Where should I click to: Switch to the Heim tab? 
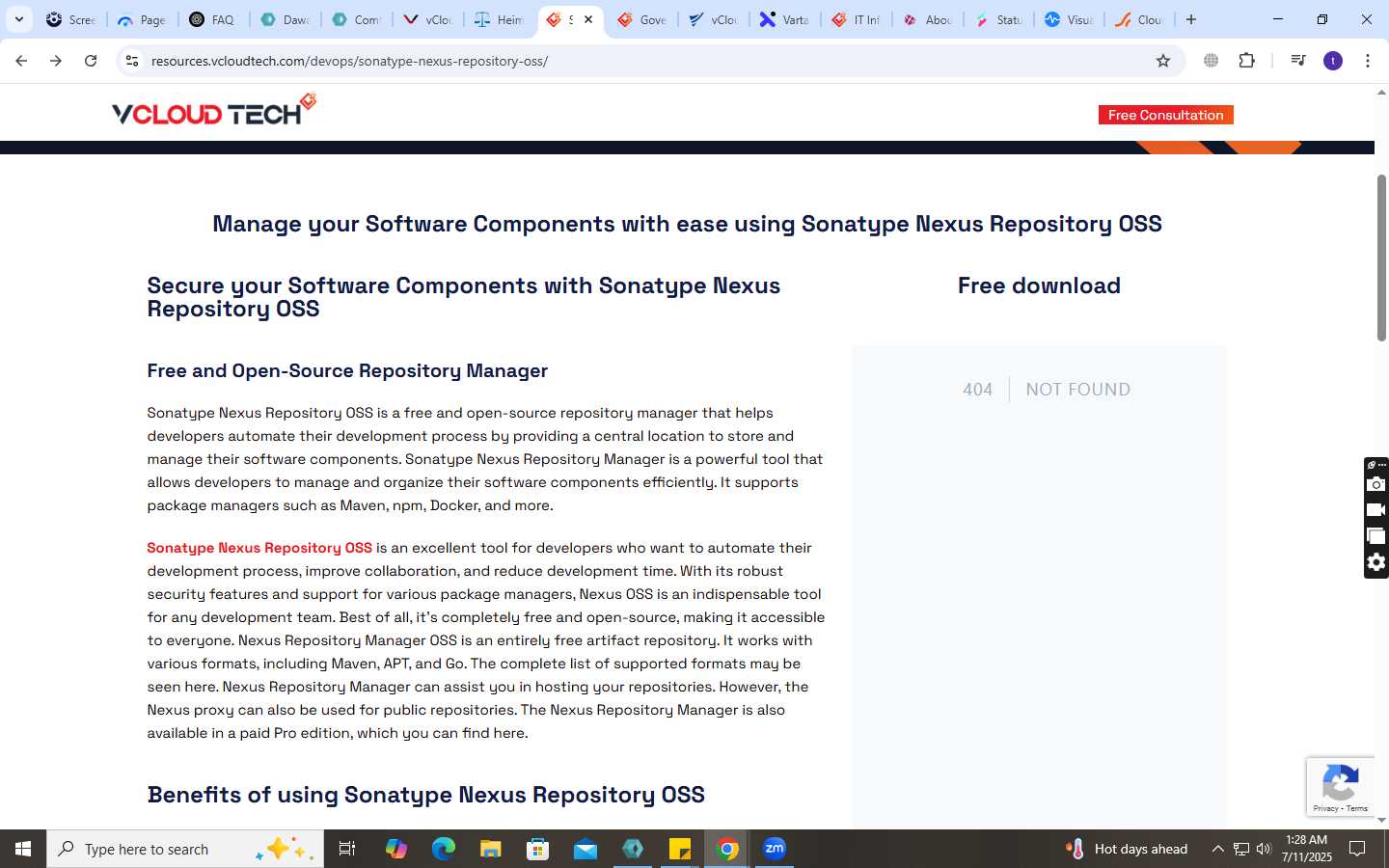(x=499, y=19)
